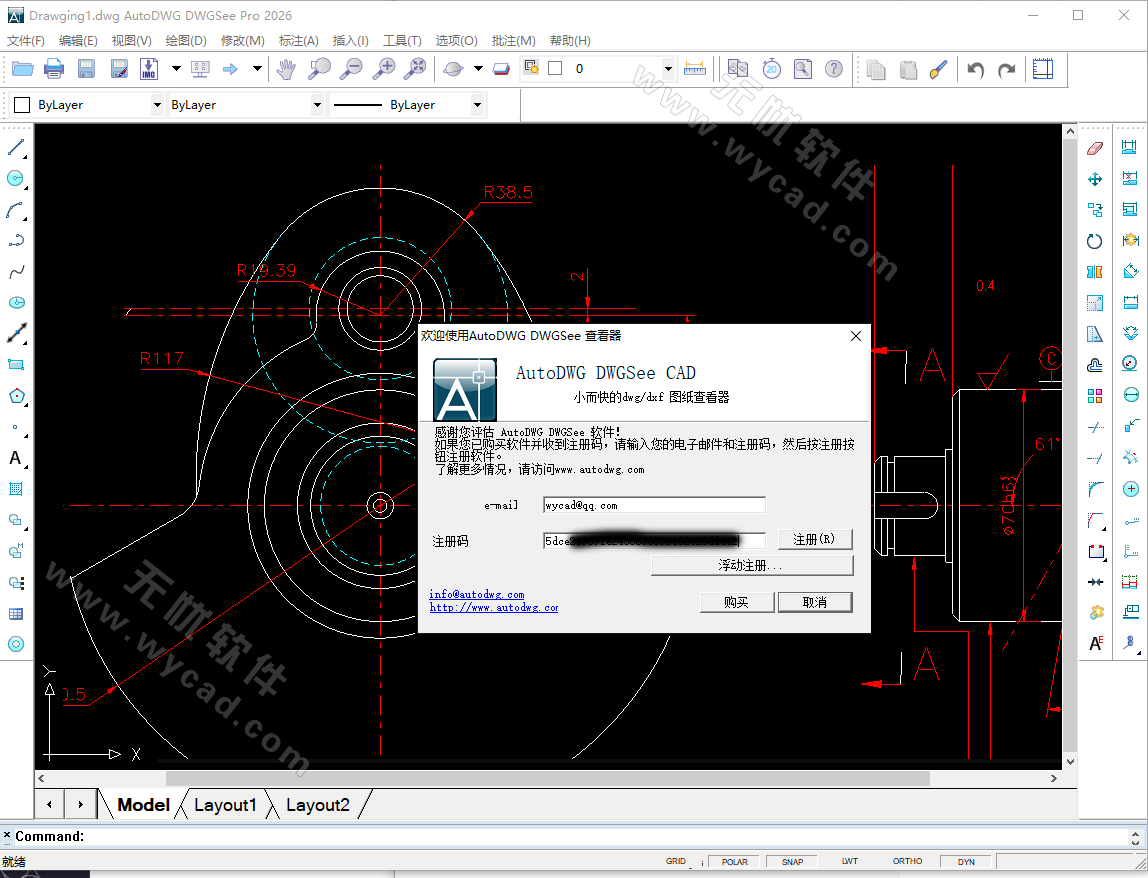Open the info@autodwg.com email link
The image size is (1148, 878).
pos(476,594)
